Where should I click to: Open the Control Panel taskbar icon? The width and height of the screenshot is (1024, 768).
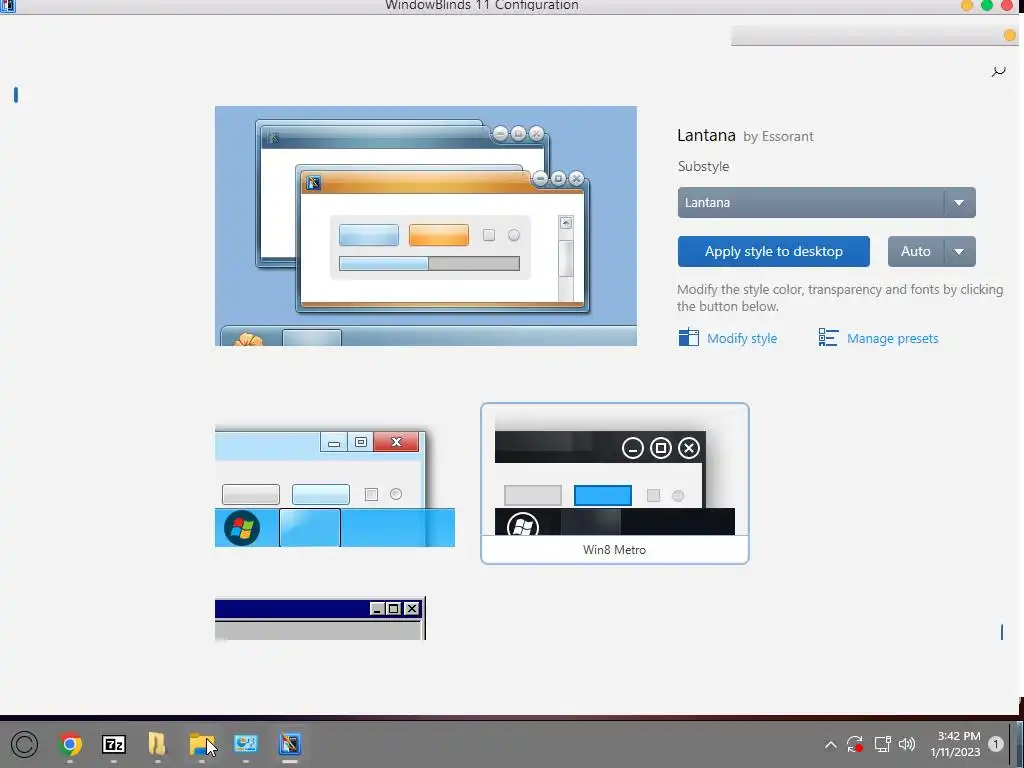(246, 744)
